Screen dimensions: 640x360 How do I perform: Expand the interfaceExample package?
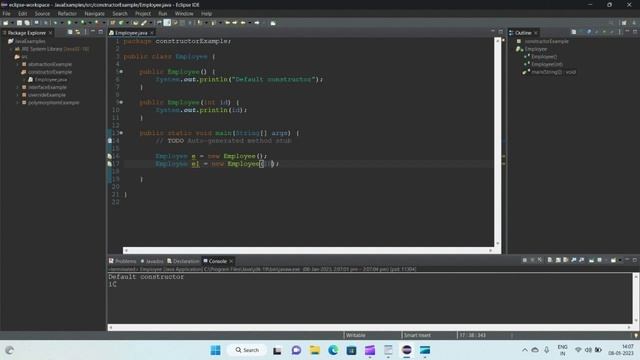(x=18, y=87)
